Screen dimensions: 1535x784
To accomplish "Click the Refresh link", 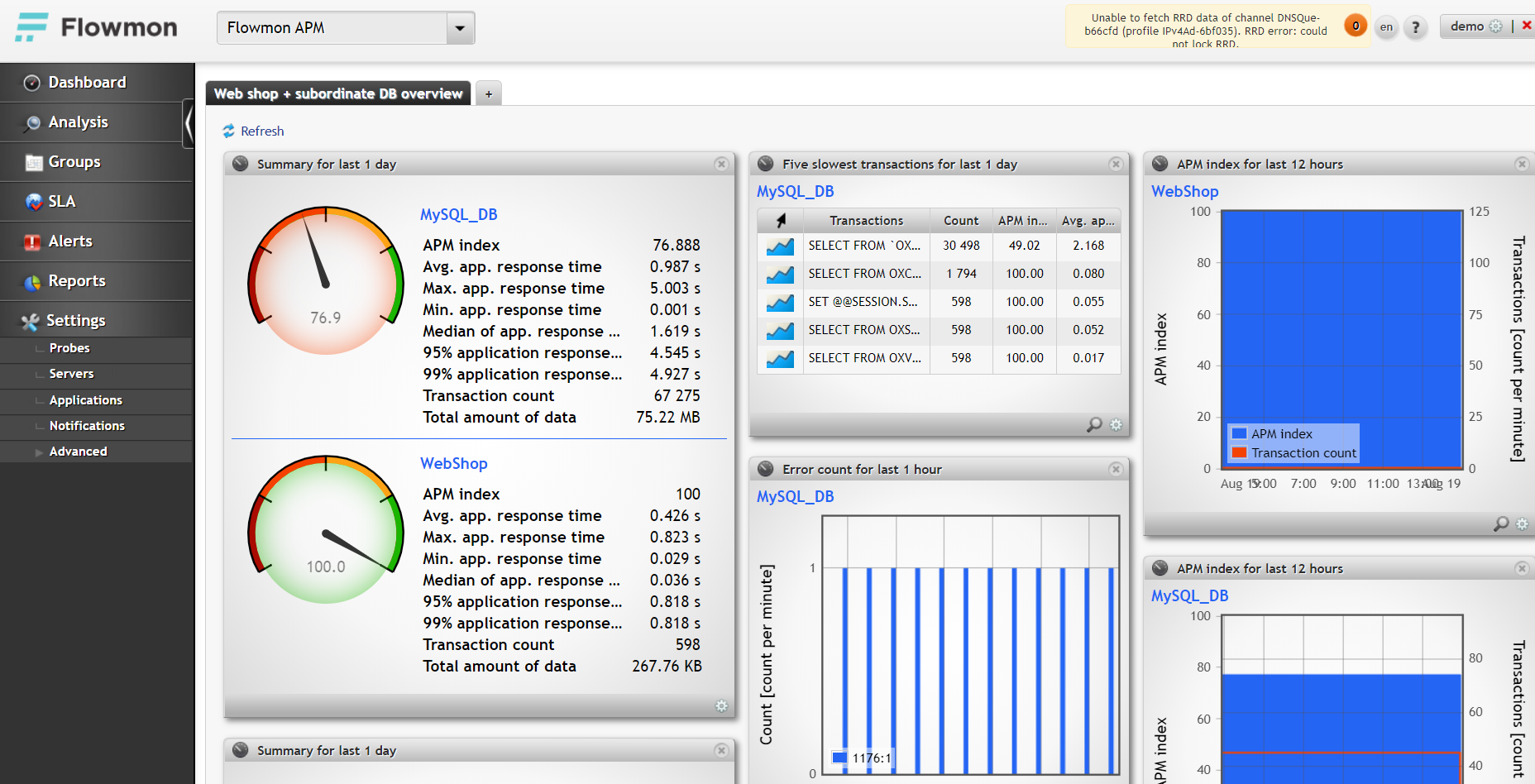I will [261, 131].
